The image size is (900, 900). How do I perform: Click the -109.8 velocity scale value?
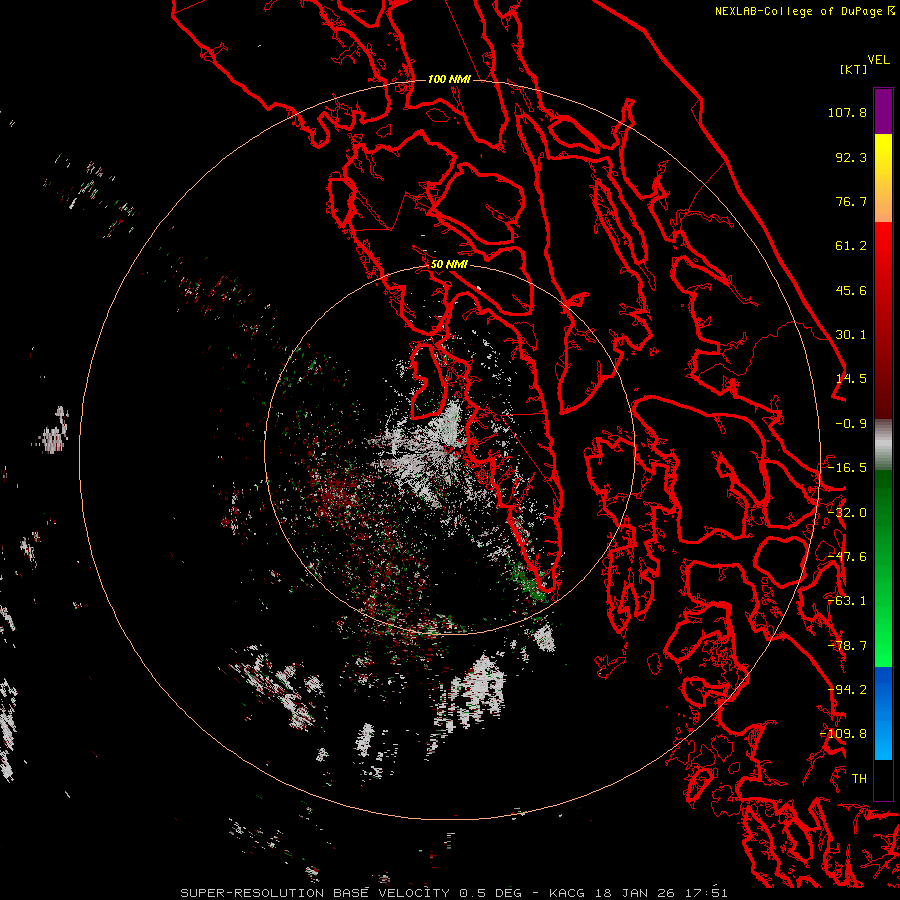coord(844,734)
